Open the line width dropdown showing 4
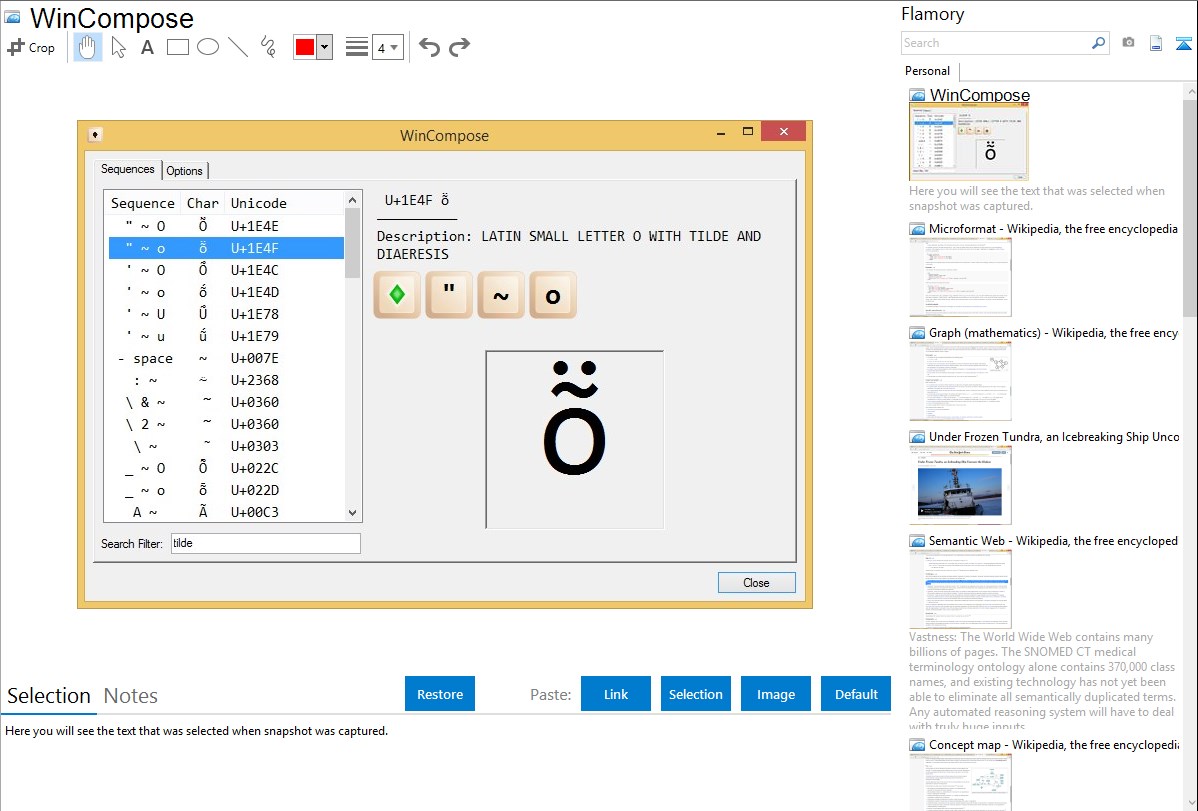 click(388, 47)
